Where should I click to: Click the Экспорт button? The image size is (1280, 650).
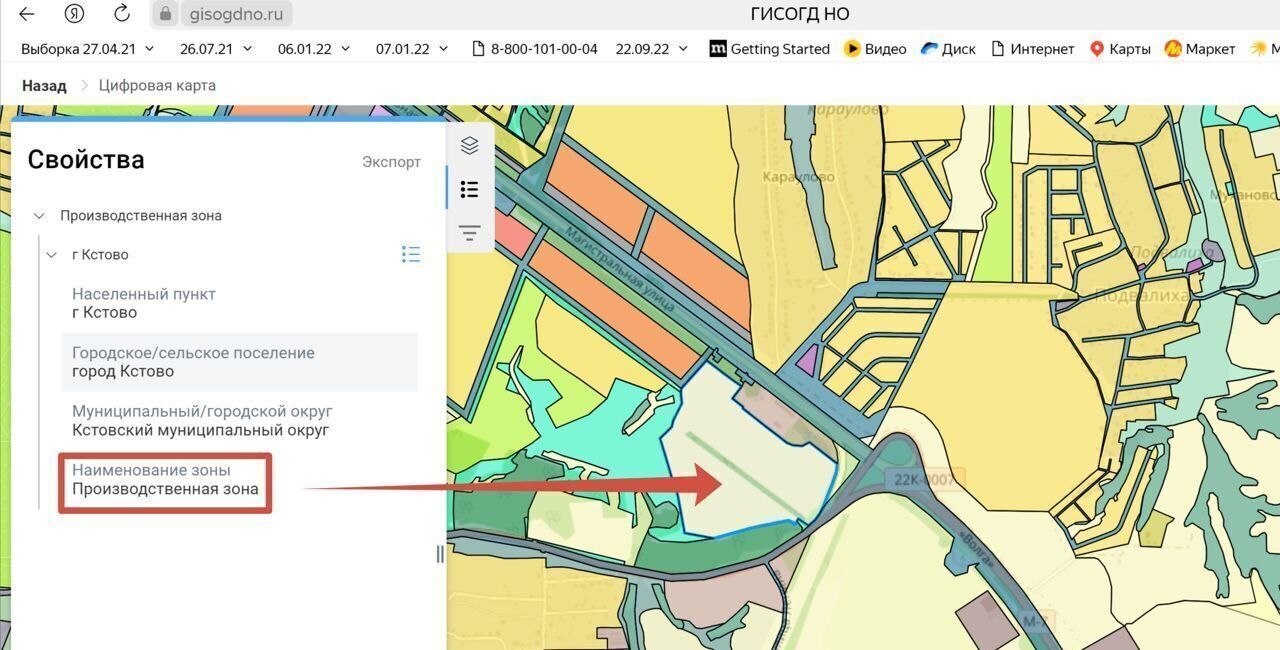tap(391, 162)
